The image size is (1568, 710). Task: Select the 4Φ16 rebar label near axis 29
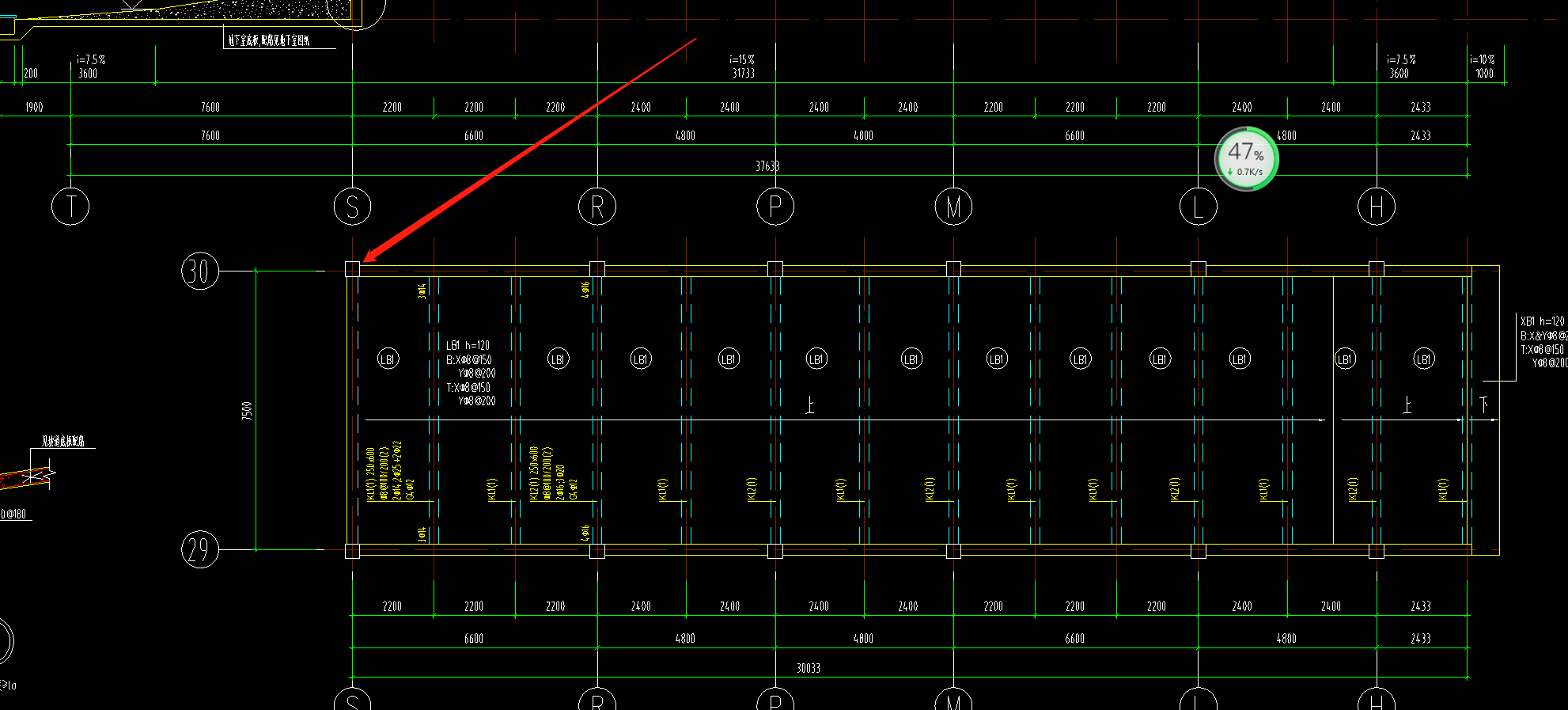[585, 533]
